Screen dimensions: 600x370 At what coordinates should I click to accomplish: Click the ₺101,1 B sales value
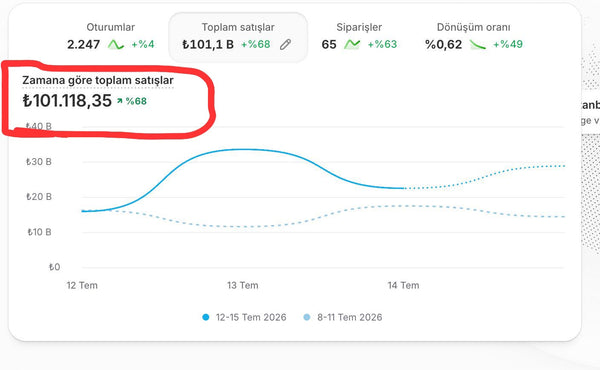tap(208, 45)
